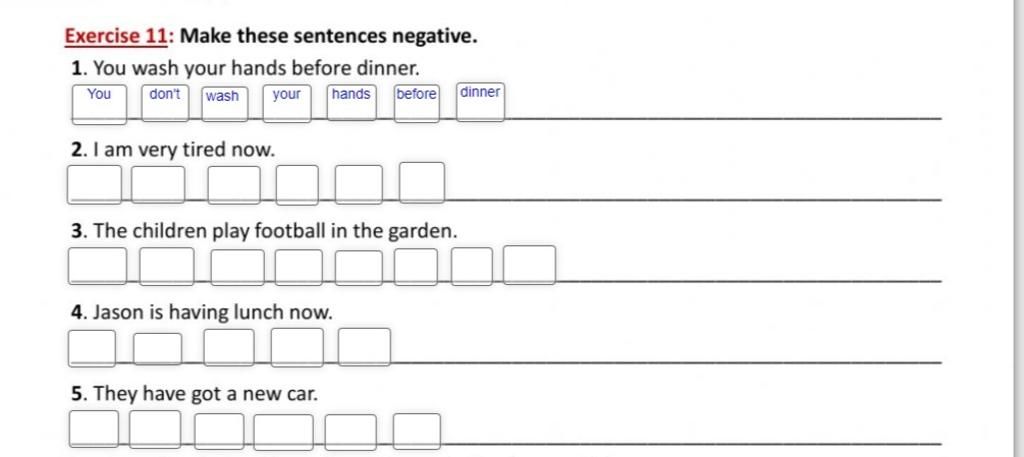This screenshot has width=1024, height=457.
Task: Click first empty box under "Jason is having lunch now"
Action: click(x=92, y=348)
